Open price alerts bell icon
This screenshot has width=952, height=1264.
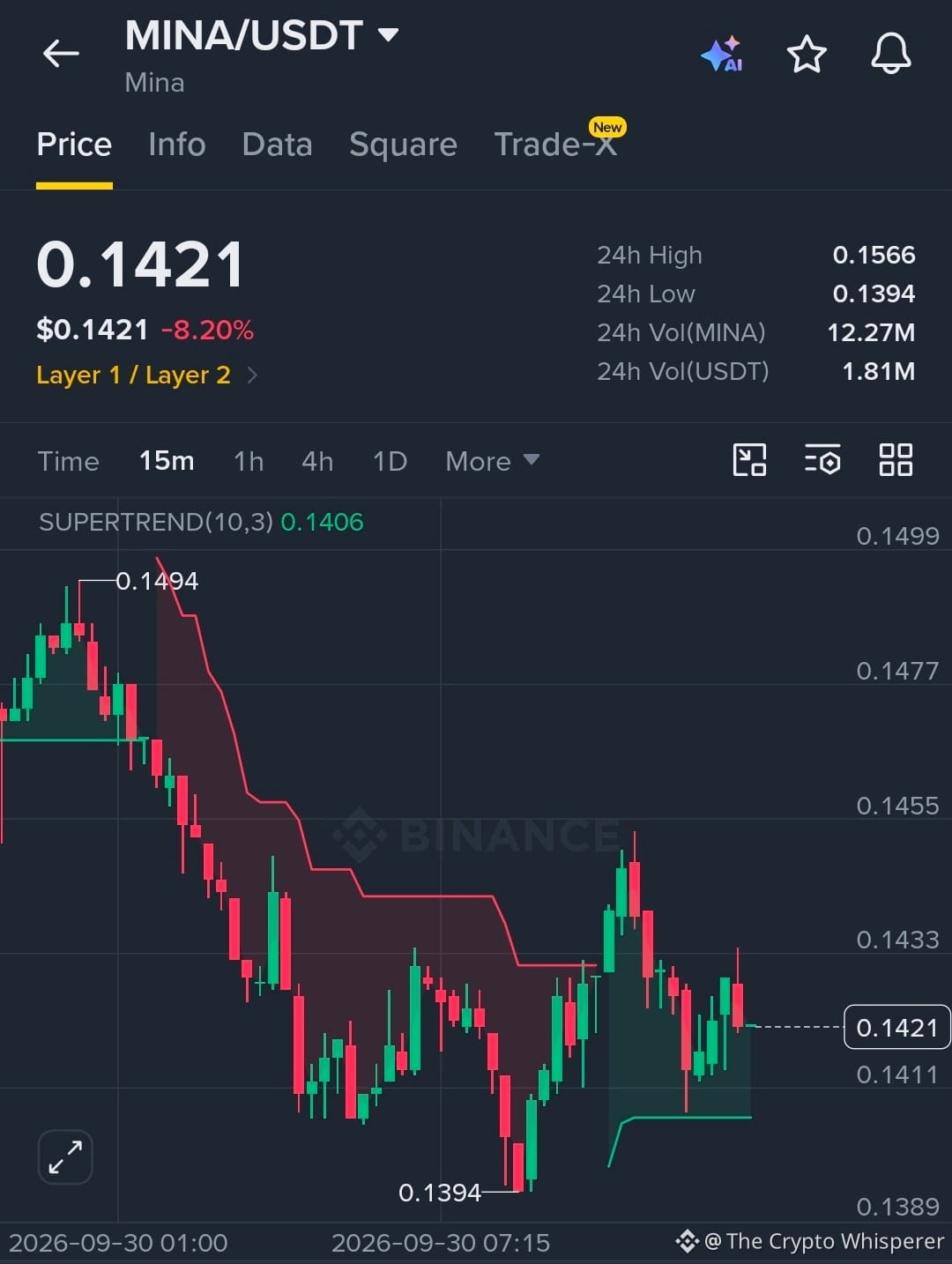coord(891,54)
